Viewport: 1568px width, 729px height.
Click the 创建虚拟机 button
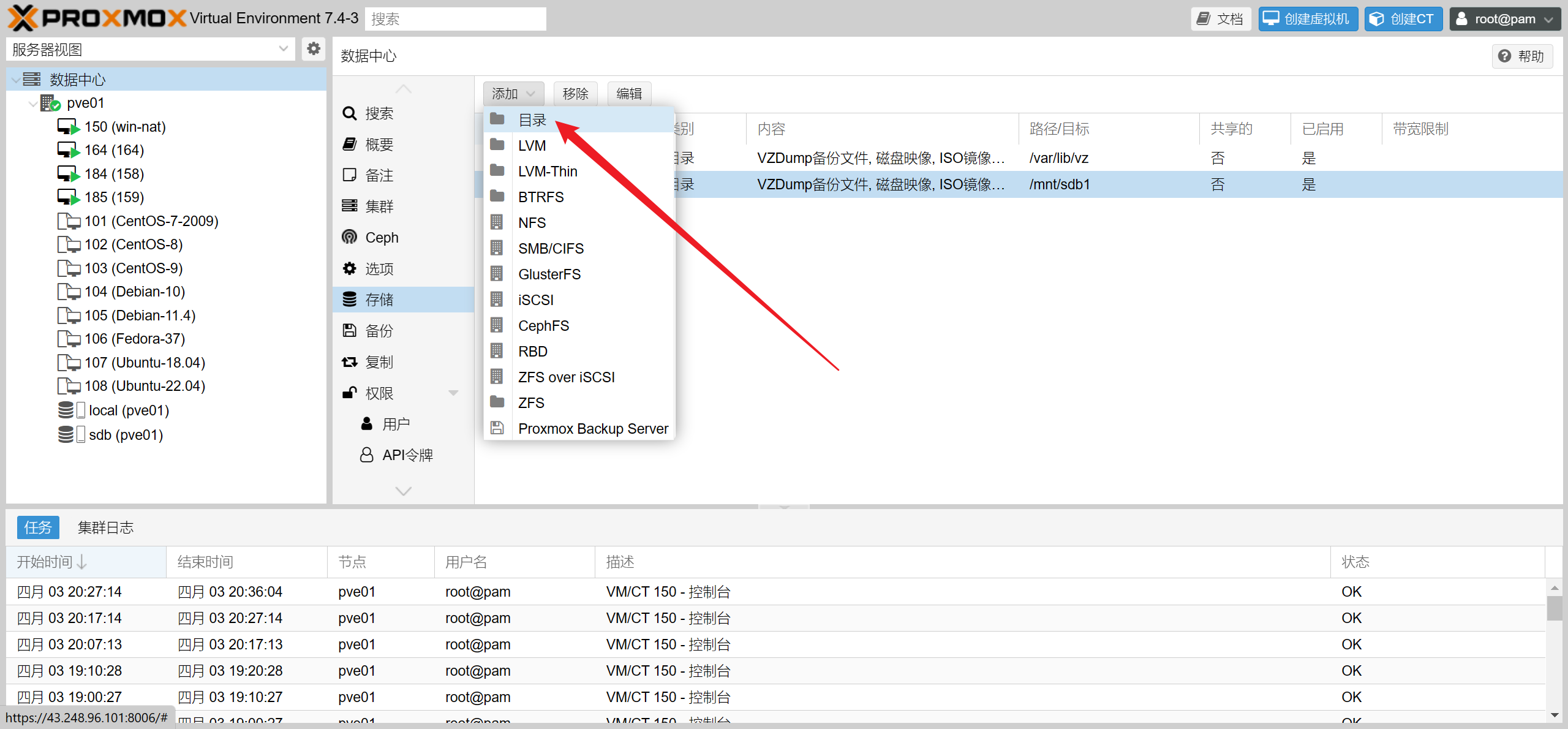point(1308,19)
